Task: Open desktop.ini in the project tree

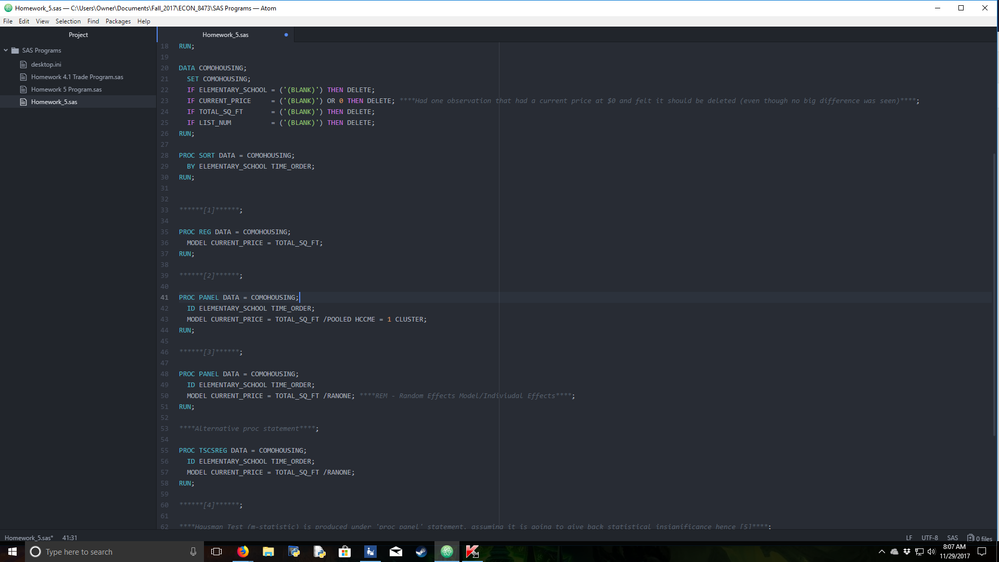Action: (45, 64)
